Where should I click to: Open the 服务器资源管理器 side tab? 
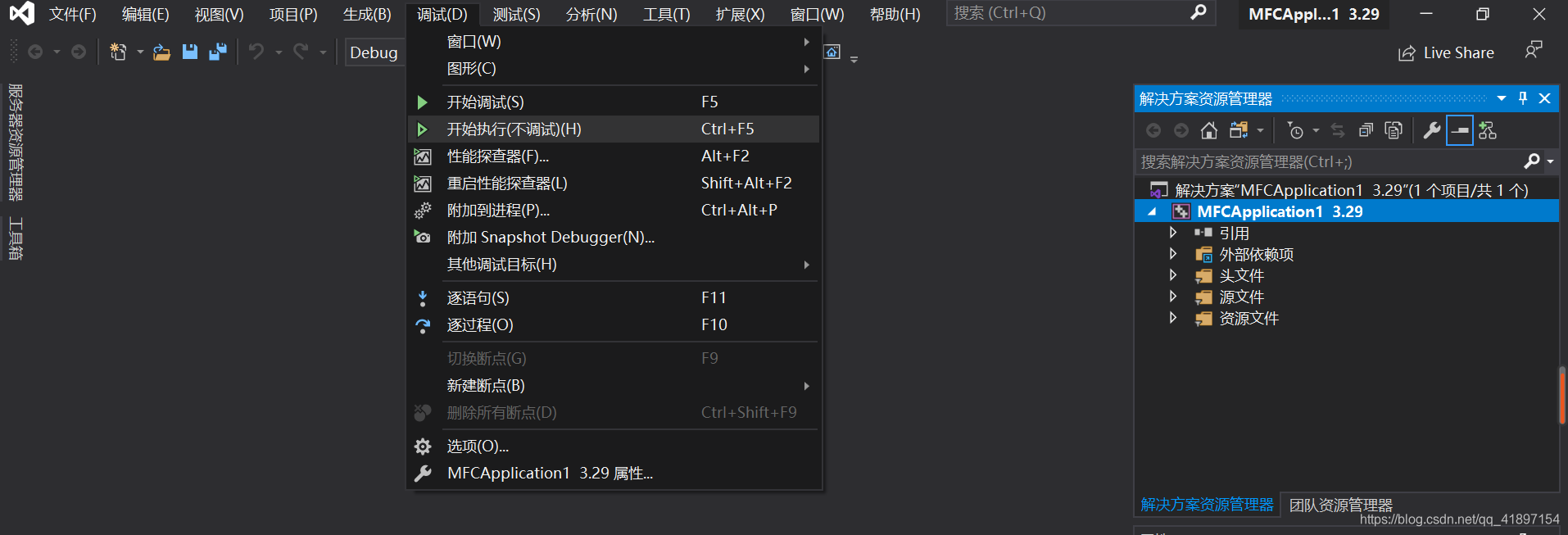(x=15, y=143)
